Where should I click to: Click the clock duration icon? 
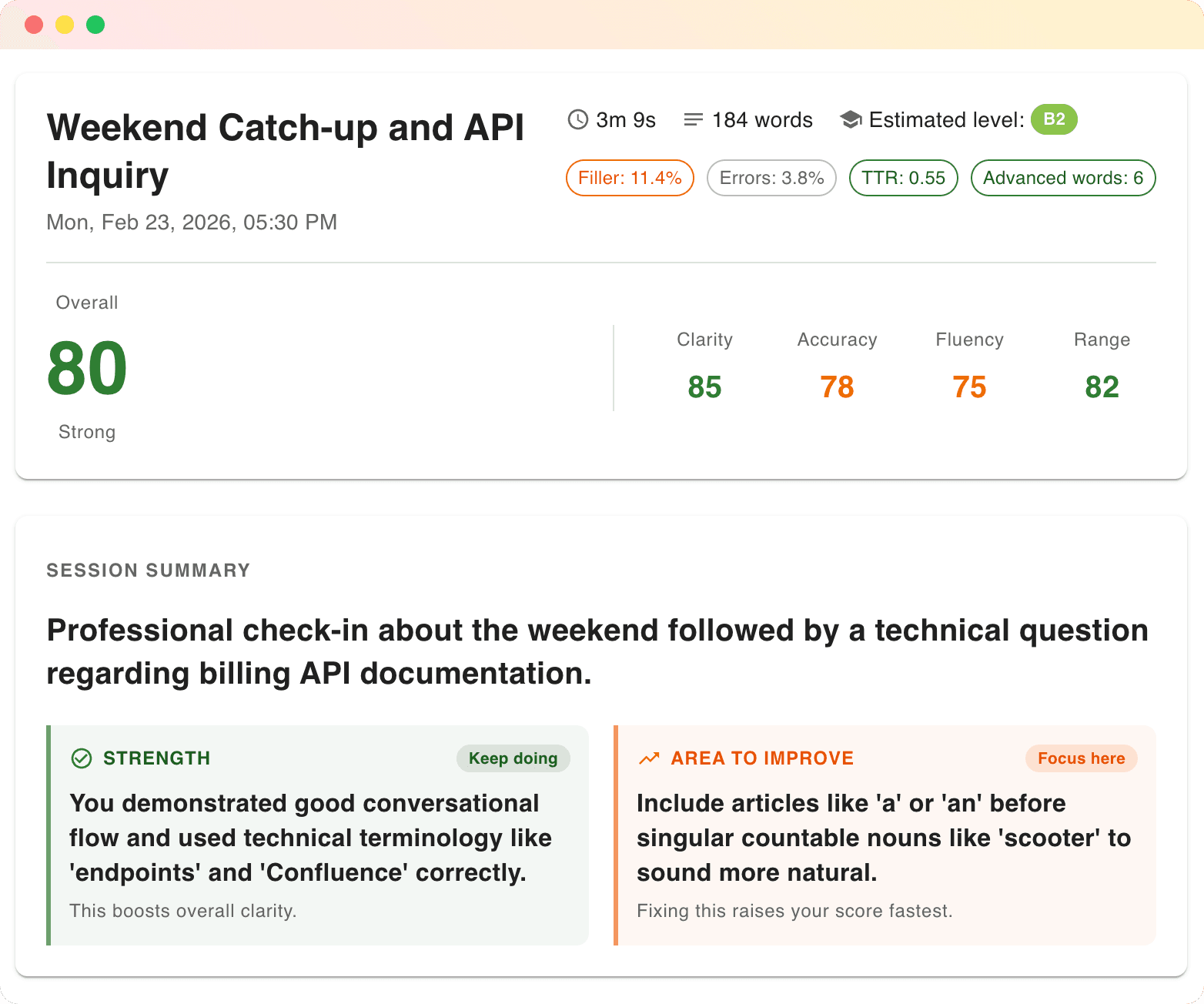coord(577,120)
